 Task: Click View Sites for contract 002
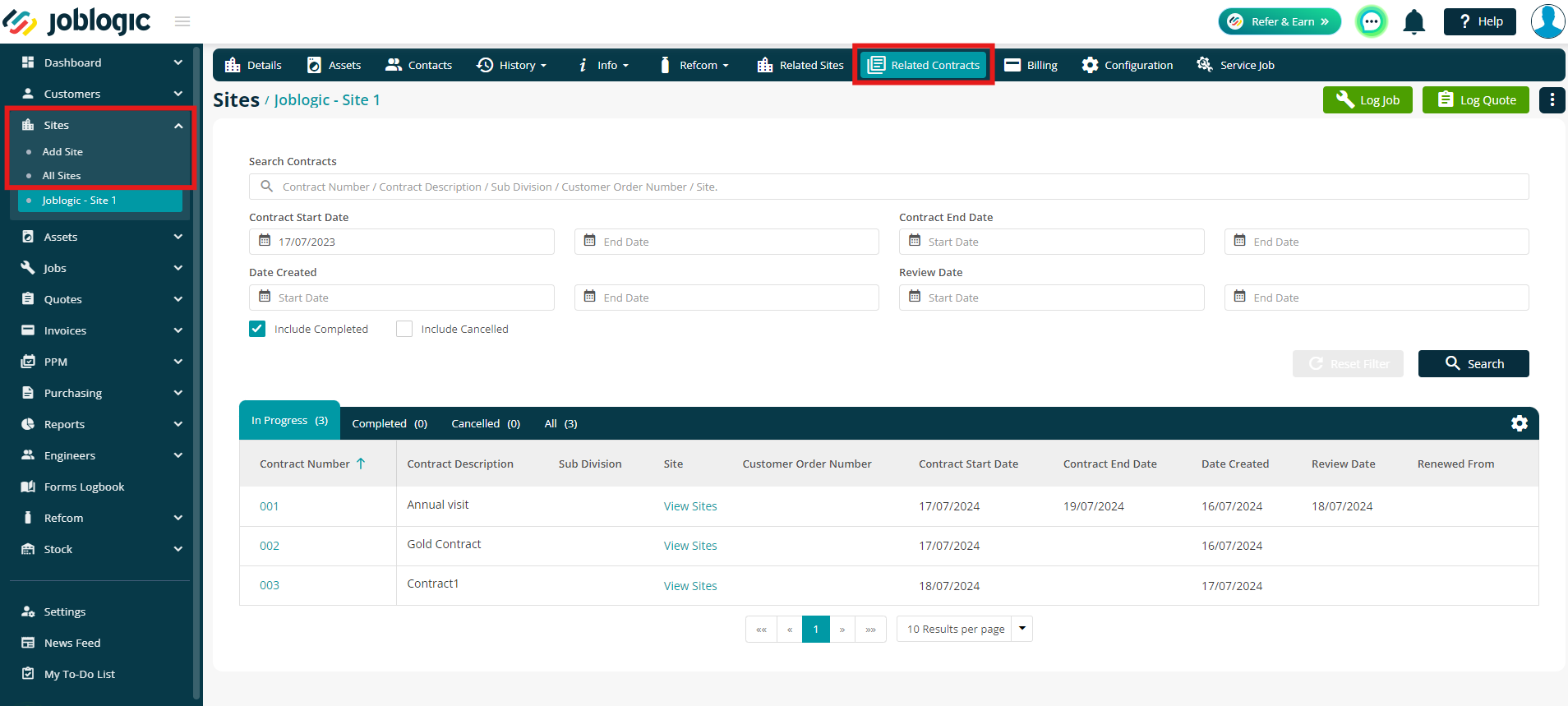point(690,546)
